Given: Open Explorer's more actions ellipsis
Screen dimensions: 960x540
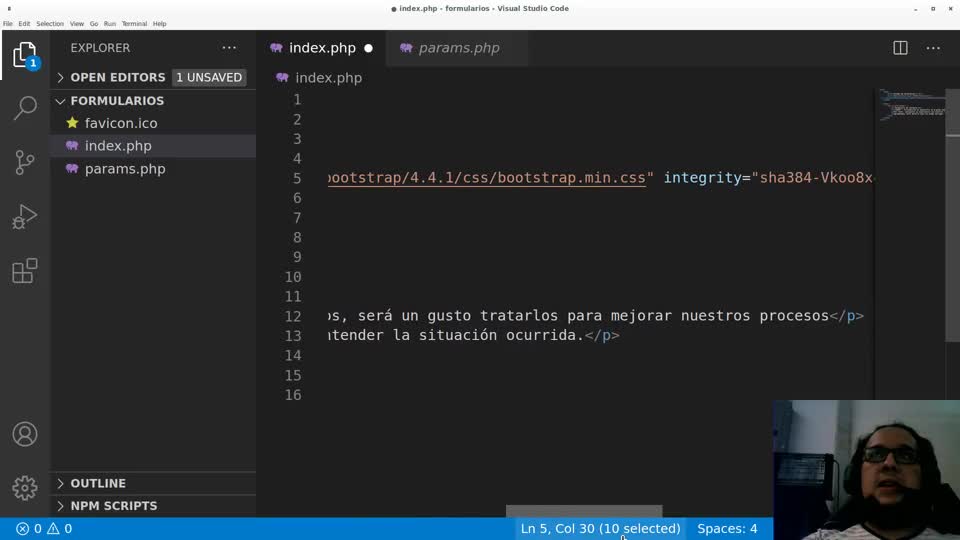Looking at the screenshot, I should tap(229, 48).
